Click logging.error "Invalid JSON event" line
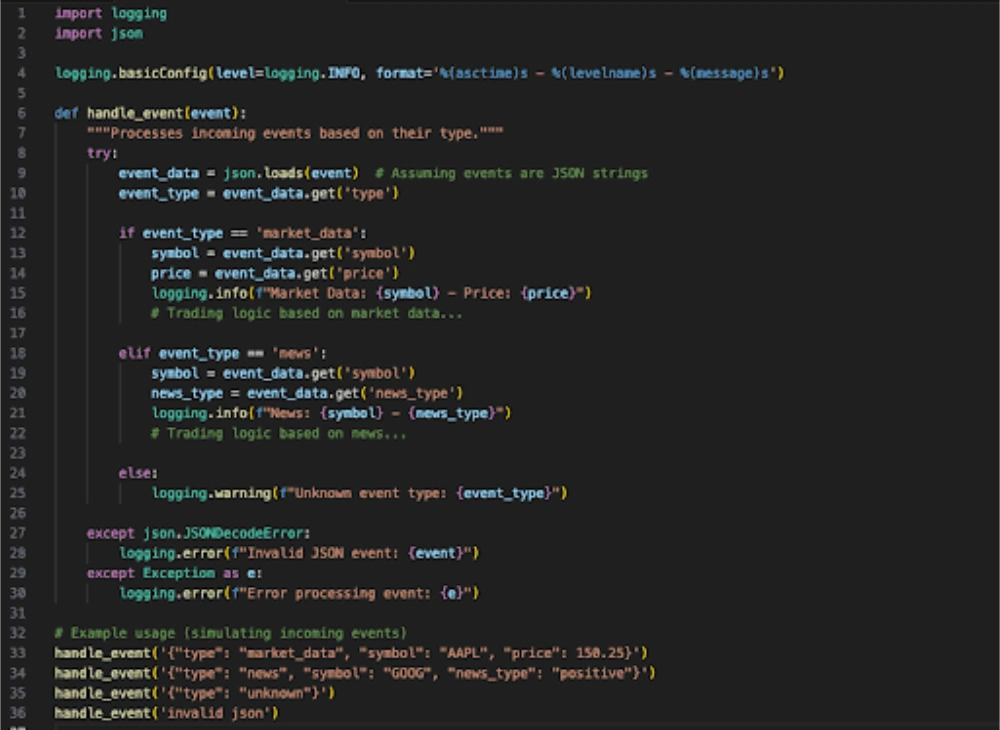The width and height of the screenshot is (1000, 730). (x=299, y=553)
